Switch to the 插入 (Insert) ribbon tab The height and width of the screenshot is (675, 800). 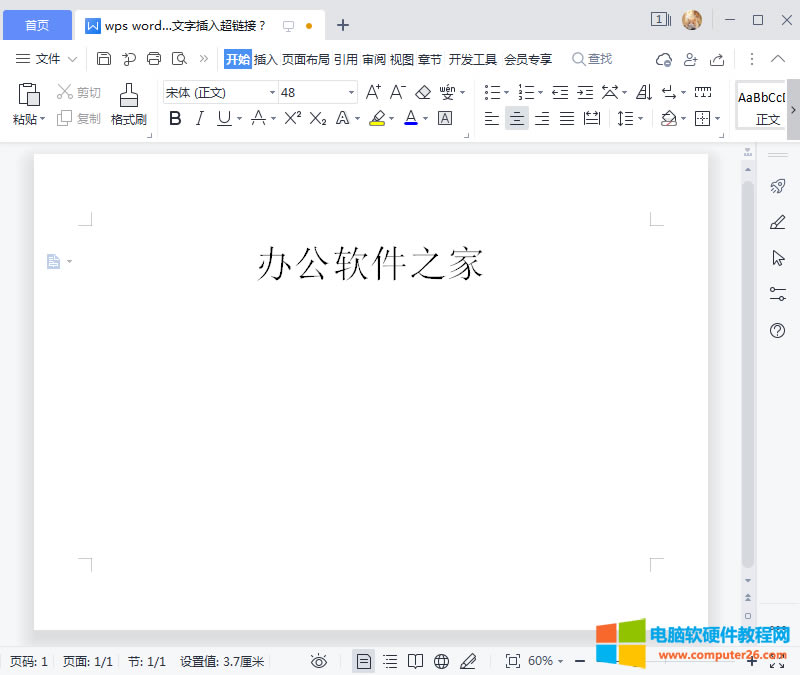(x=265, y=59)
